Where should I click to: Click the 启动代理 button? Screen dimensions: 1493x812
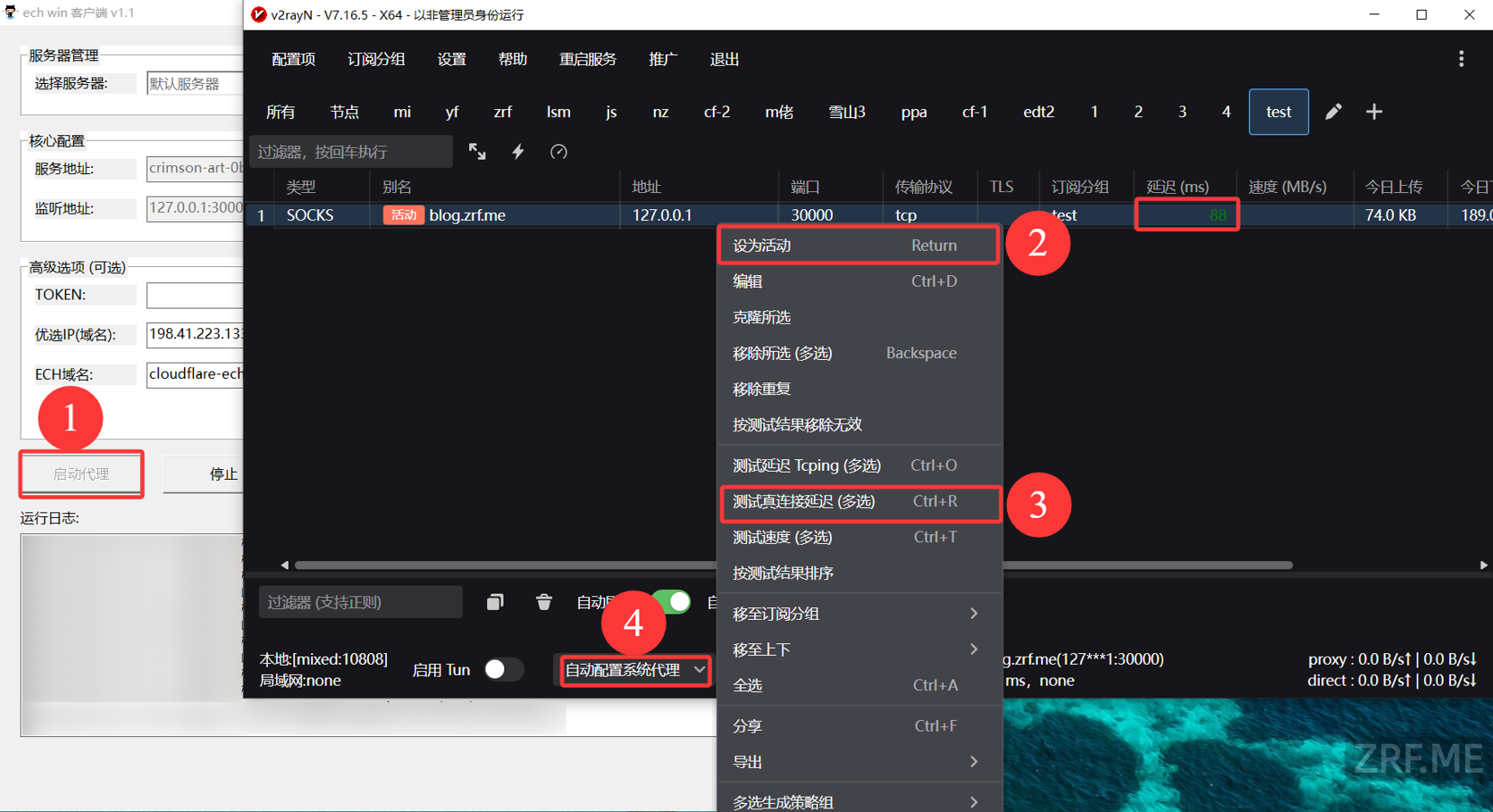point(81,474)
